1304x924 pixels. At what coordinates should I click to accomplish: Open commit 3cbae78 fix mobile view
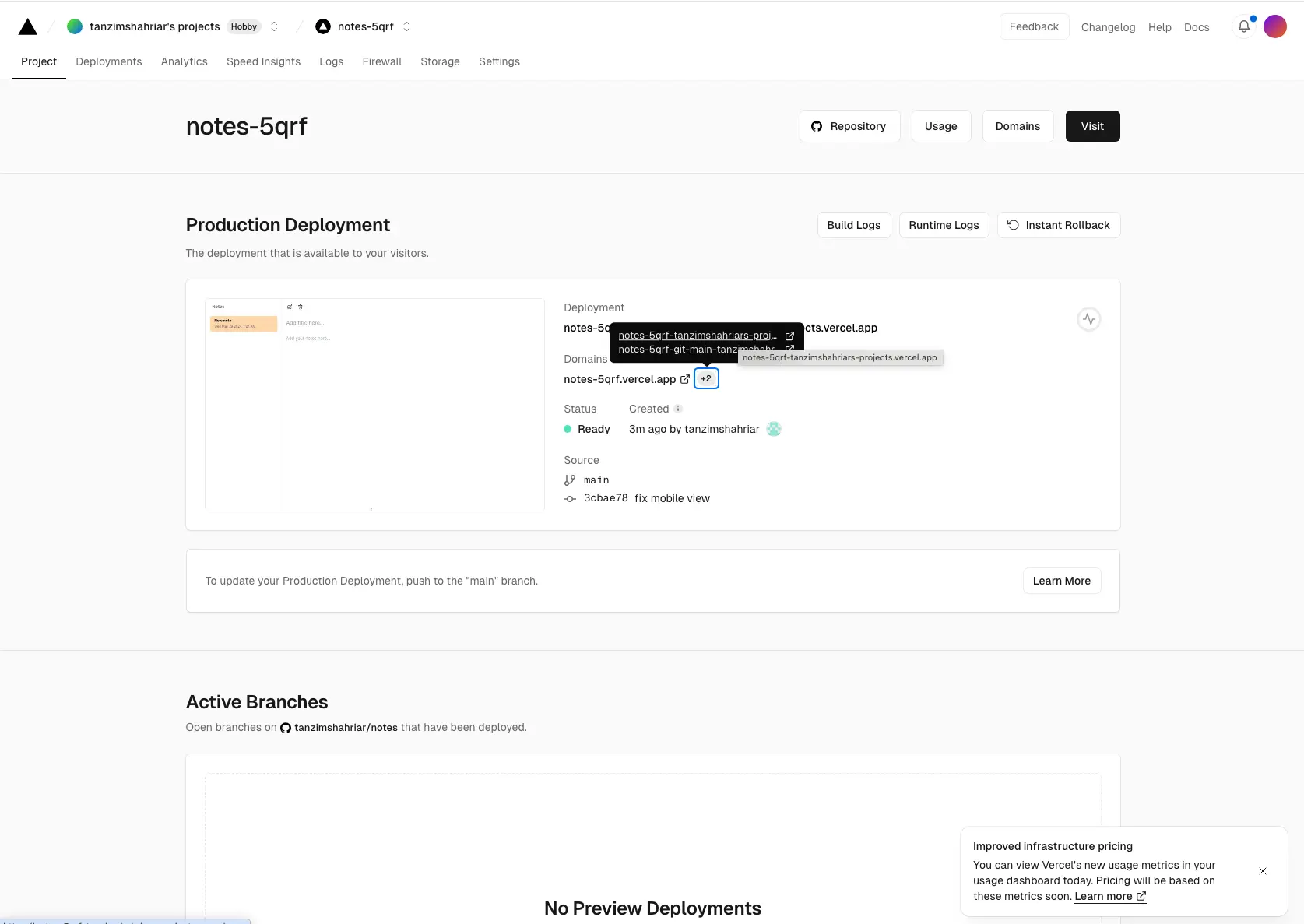coord(647,498)
